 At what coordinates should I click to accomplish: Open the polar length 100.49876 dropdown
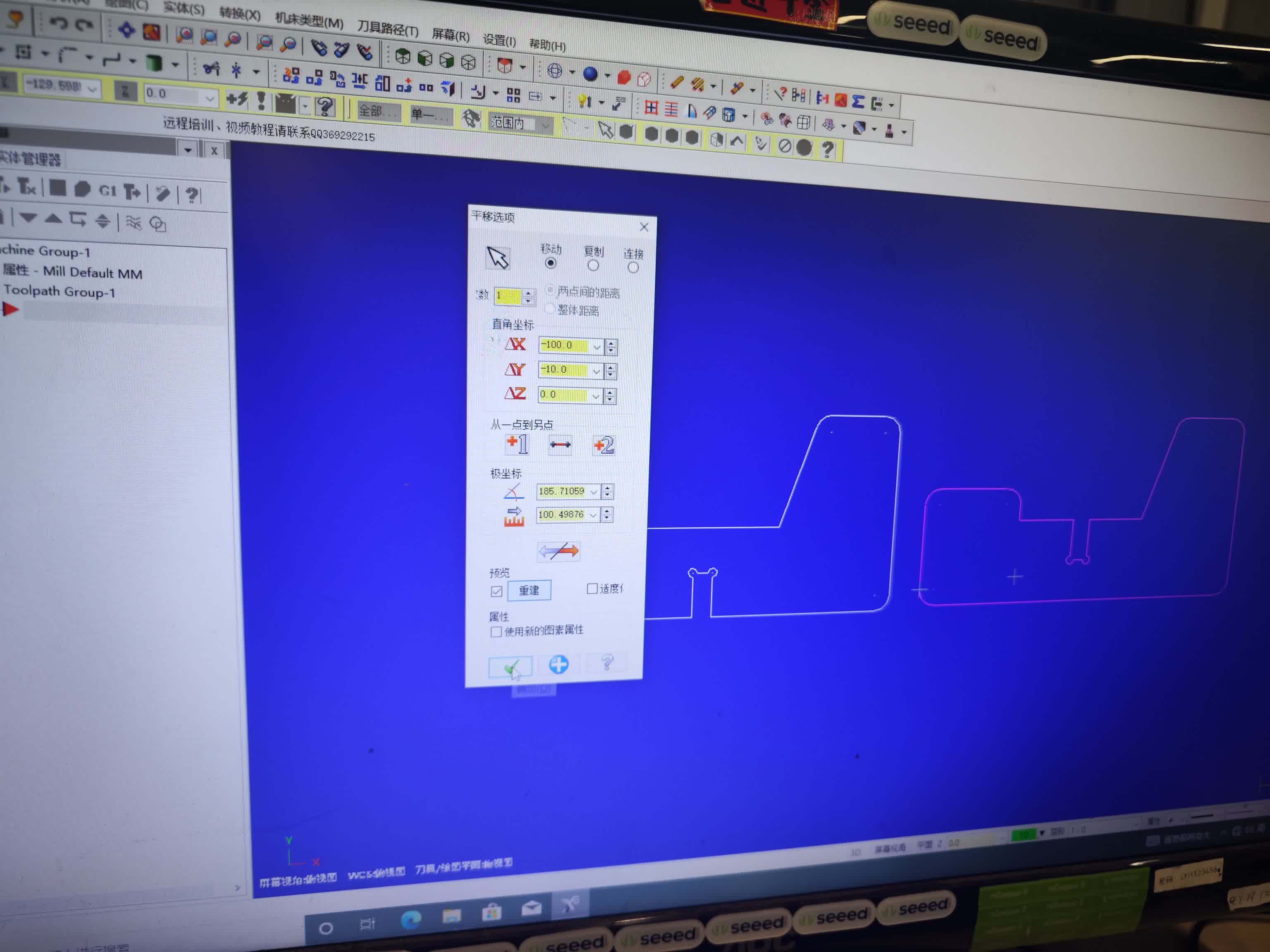pyautogui.click(x=593, y=515)
